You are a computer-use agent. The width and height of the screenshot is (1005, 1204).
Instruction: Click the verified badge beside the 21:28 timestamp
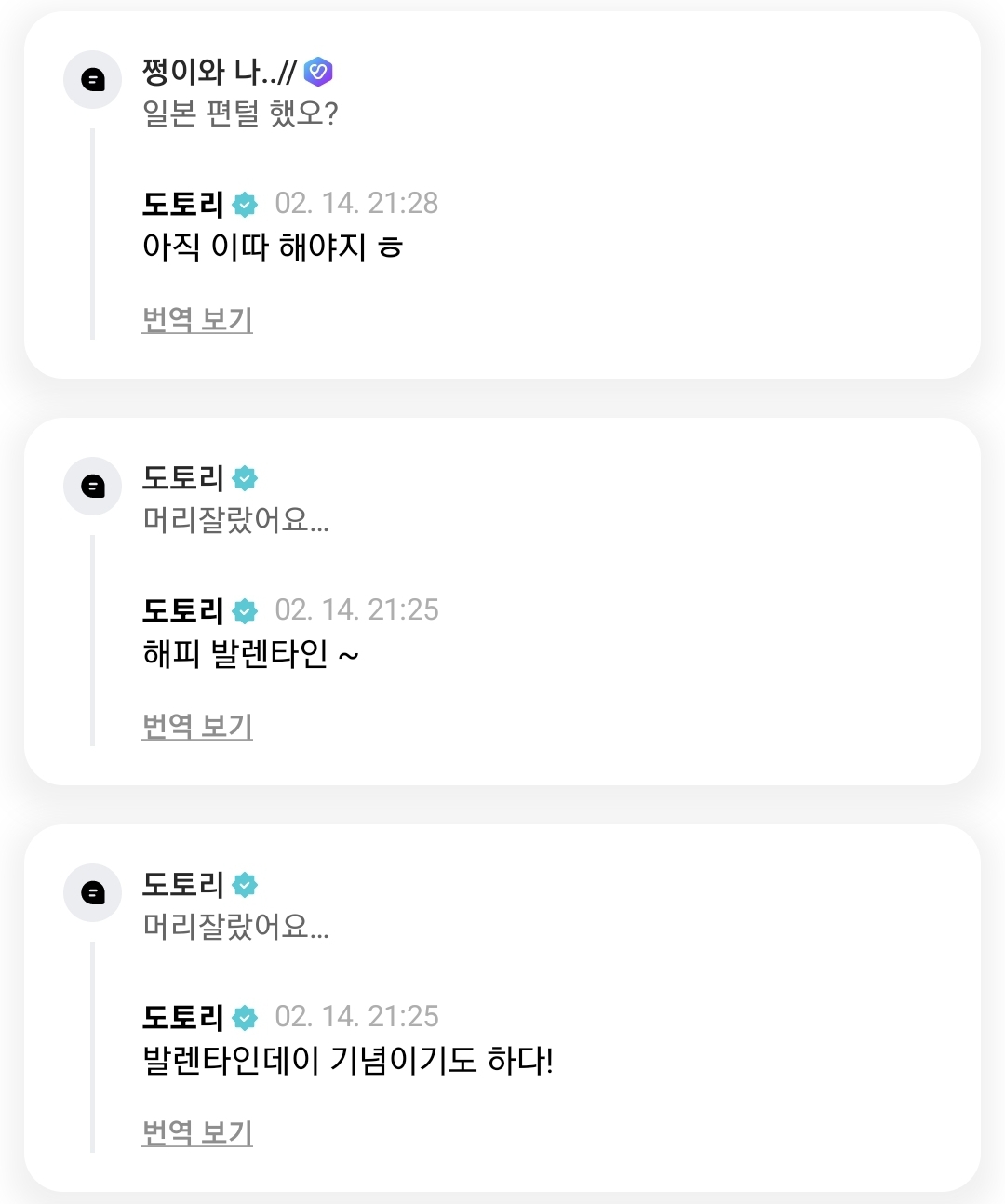tap(245, 204)
